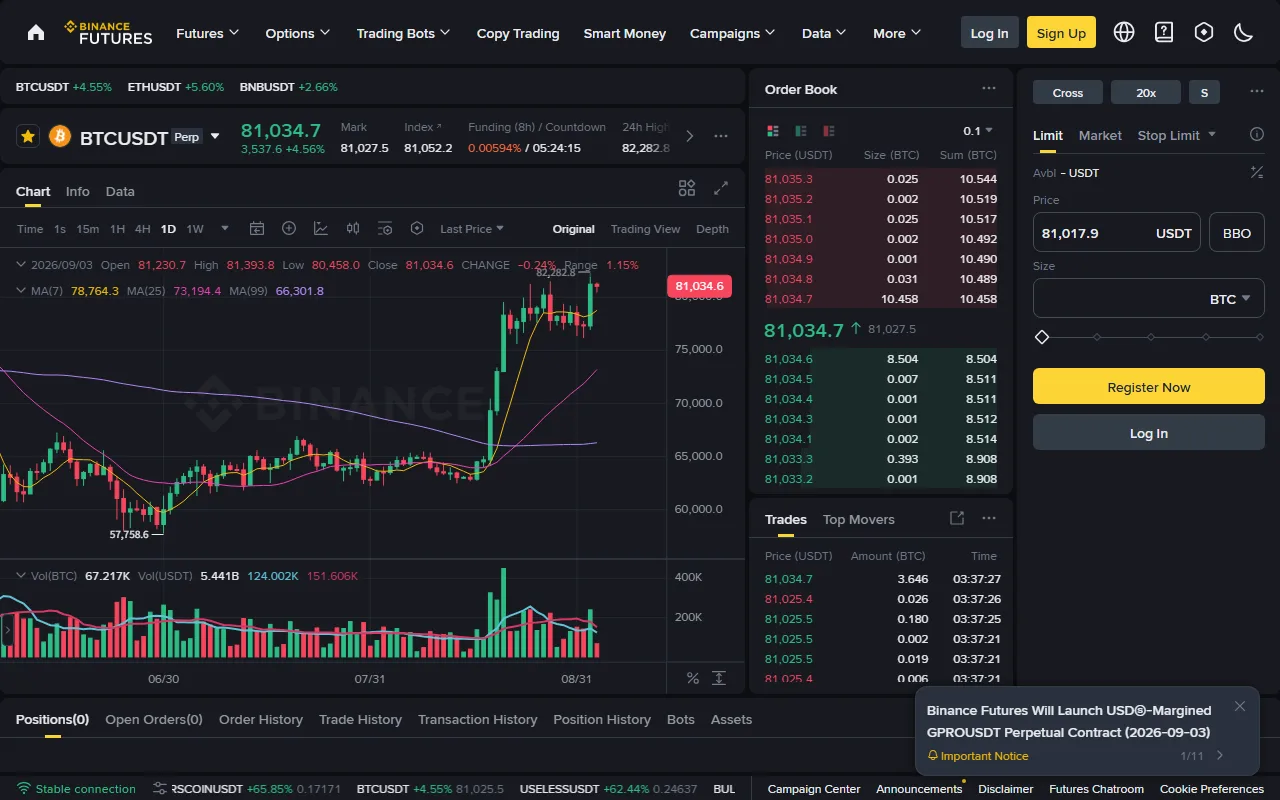Click the BTCUSDT star favorite icon
Screen dimensions: 1280x800
pos(28,136)
